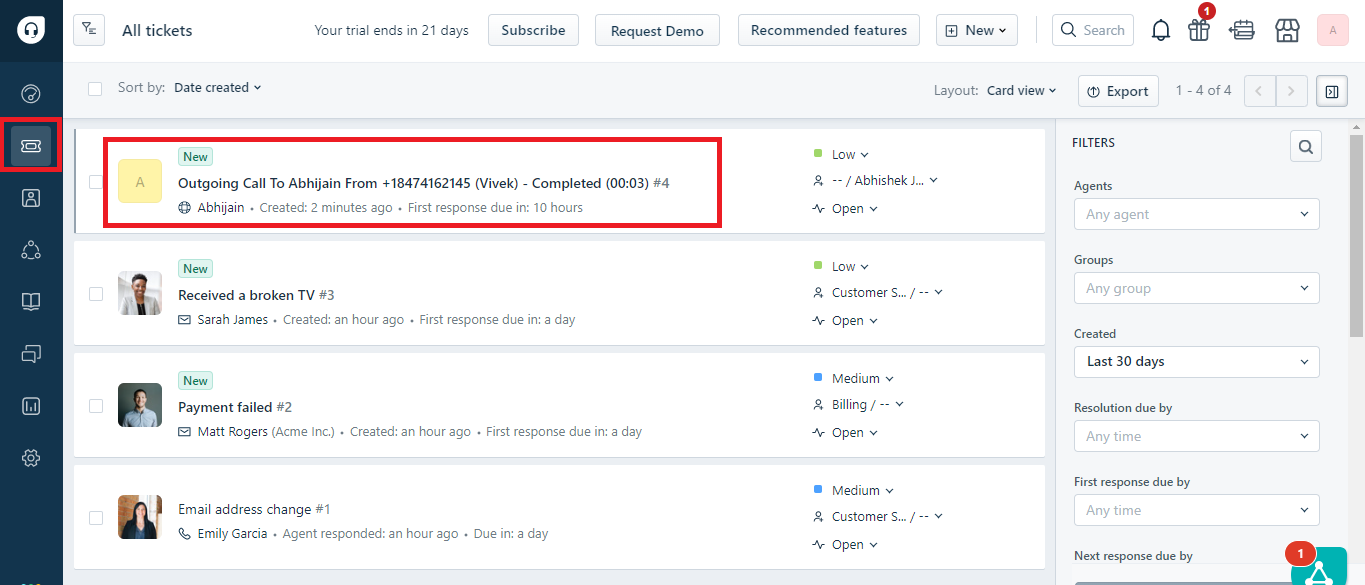Open the Contacts icon in sidebar
The height and width of the screenshot is (585, 1365).
click(x=31, y=197)
